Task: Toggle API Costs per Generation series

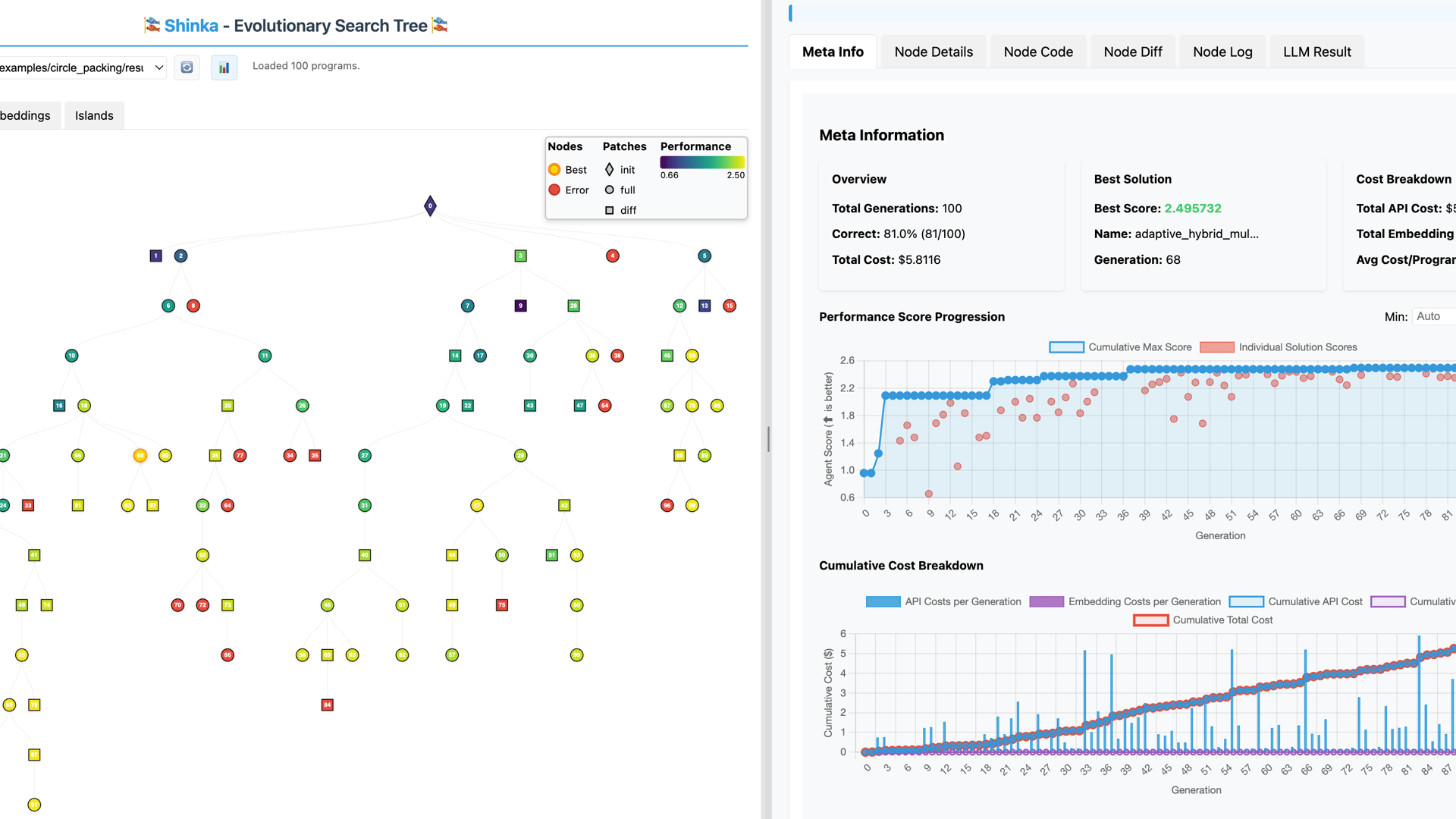Action: coord(943,602)
